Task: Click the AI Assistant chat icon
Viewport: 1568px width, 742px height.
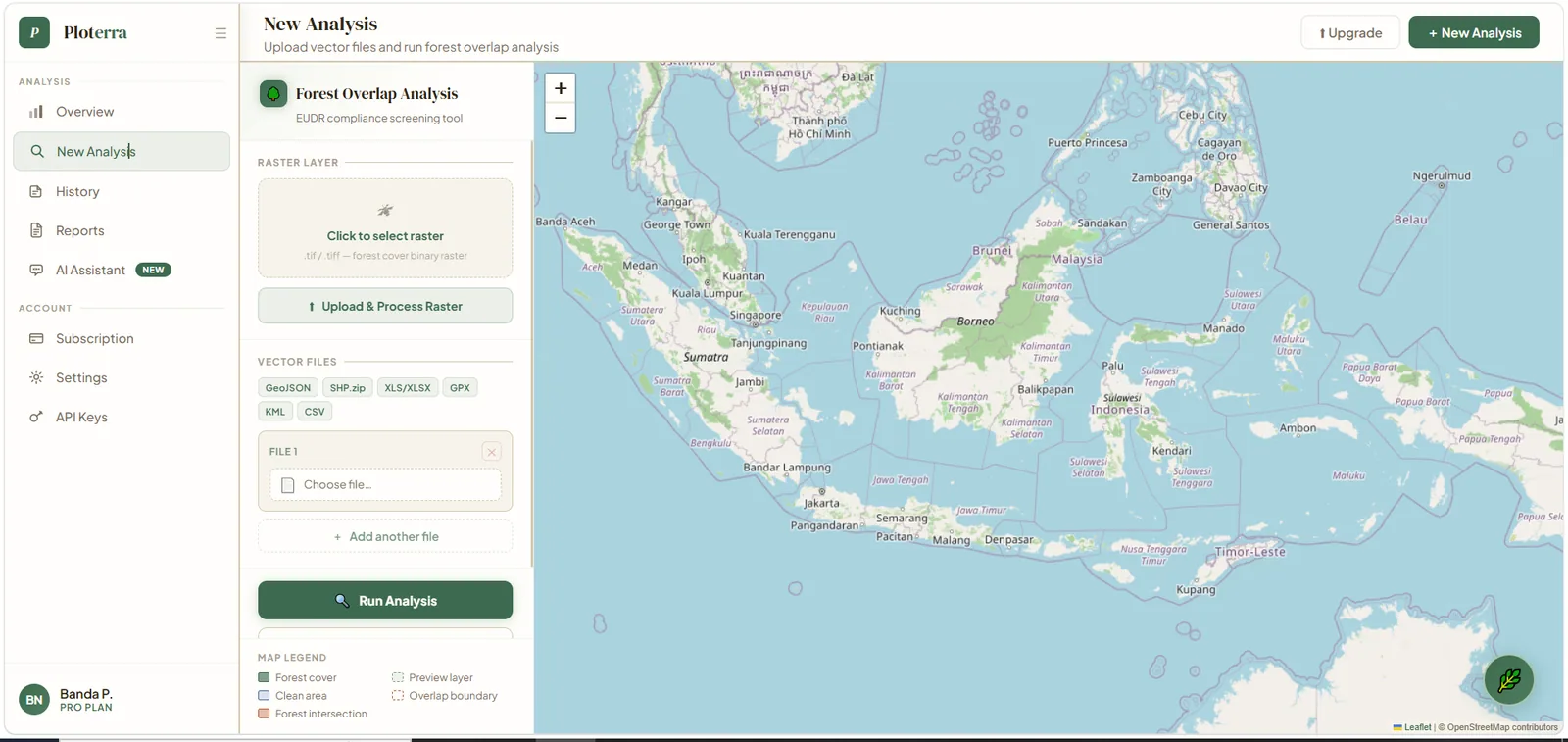Action: coord(36,270)
